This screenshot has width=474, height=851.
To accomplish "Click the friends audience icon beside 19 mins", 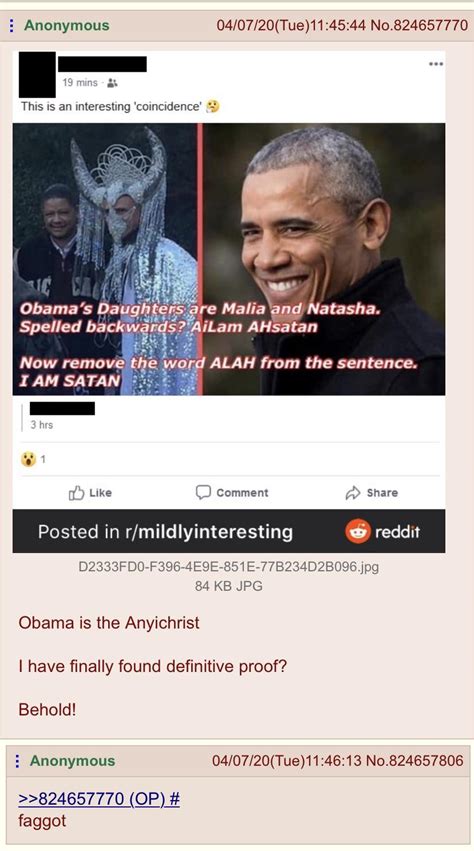I will point(112,83).
